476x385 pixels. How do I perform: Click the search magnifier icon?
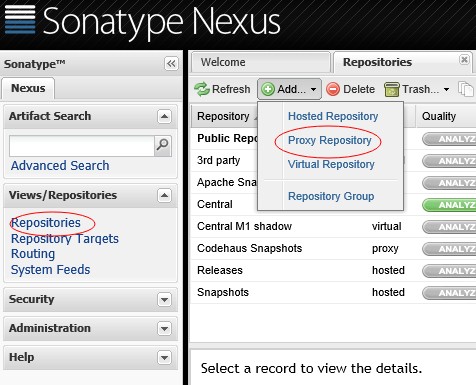point(163,145)
